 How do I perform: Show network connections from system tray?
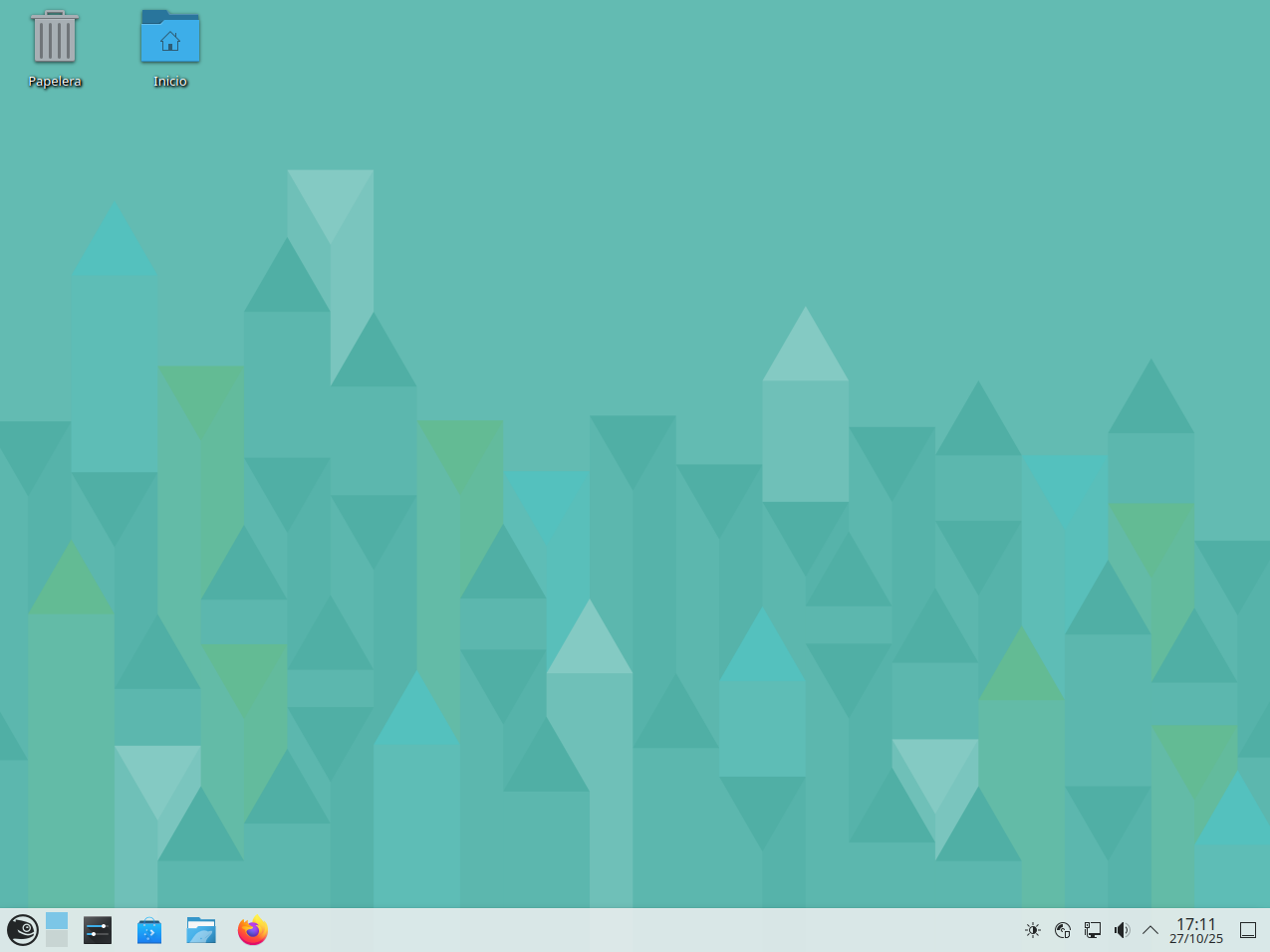pos(1093,930)
